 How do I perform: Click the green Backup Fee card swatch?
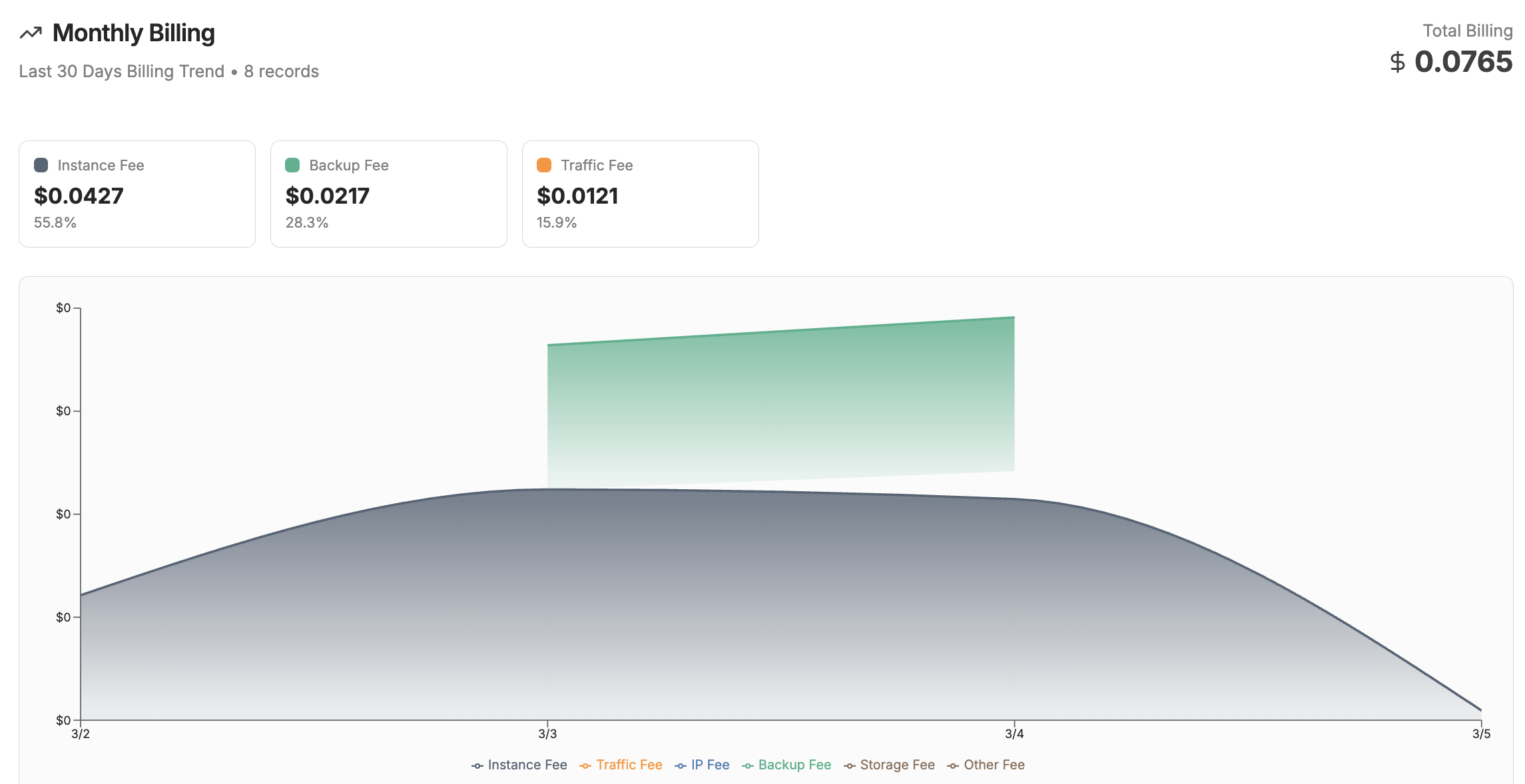coord(292,165)
